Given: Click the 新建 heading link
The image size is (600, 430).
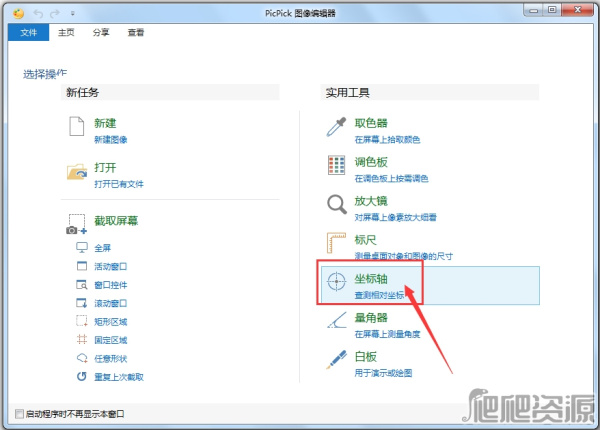Looking at the screenshot, I should coord(105,123).
